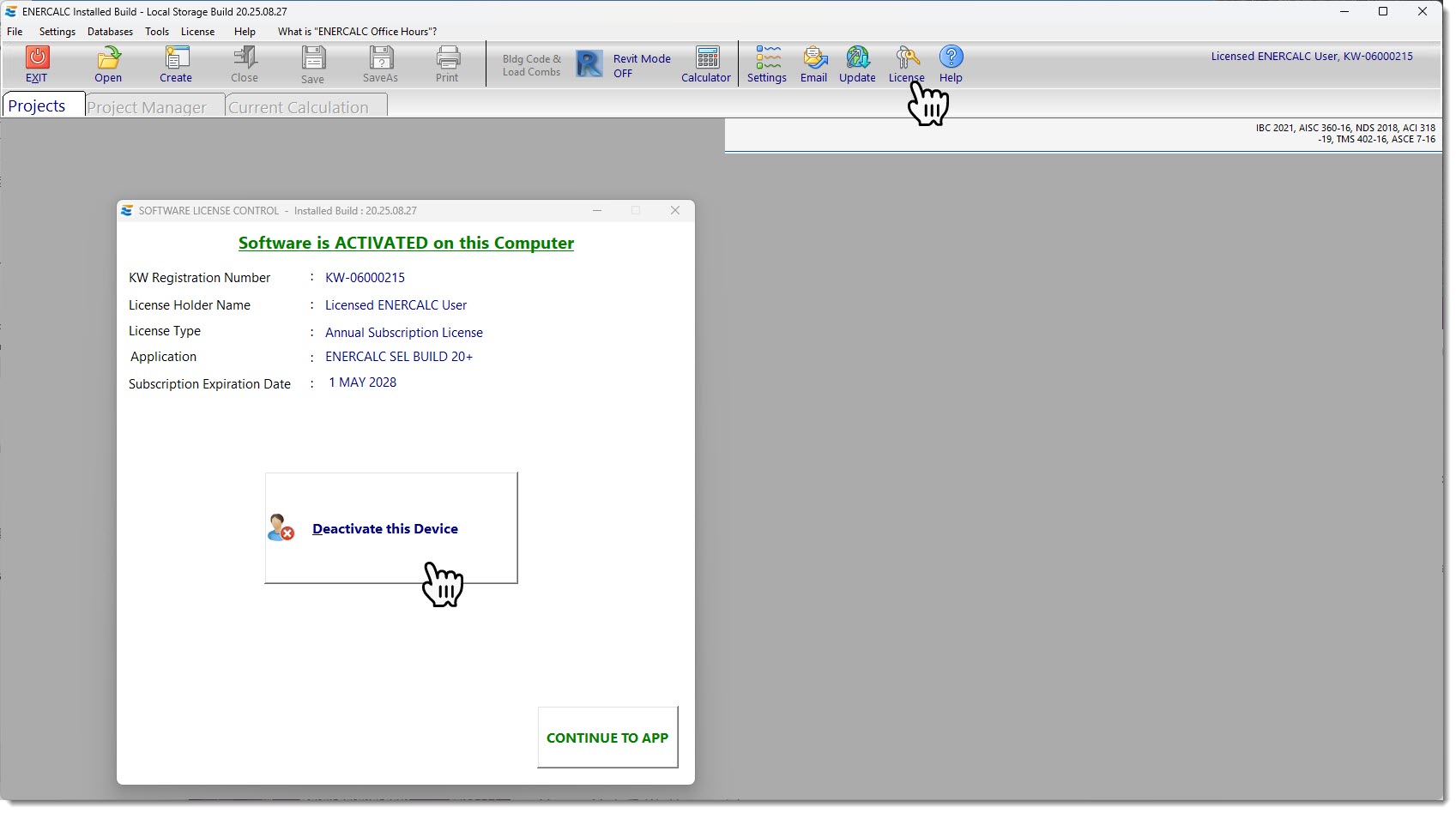Click What is "ENERCALC Office Hours"? menu item
The image size is (1456, 813).
[357, 32]
